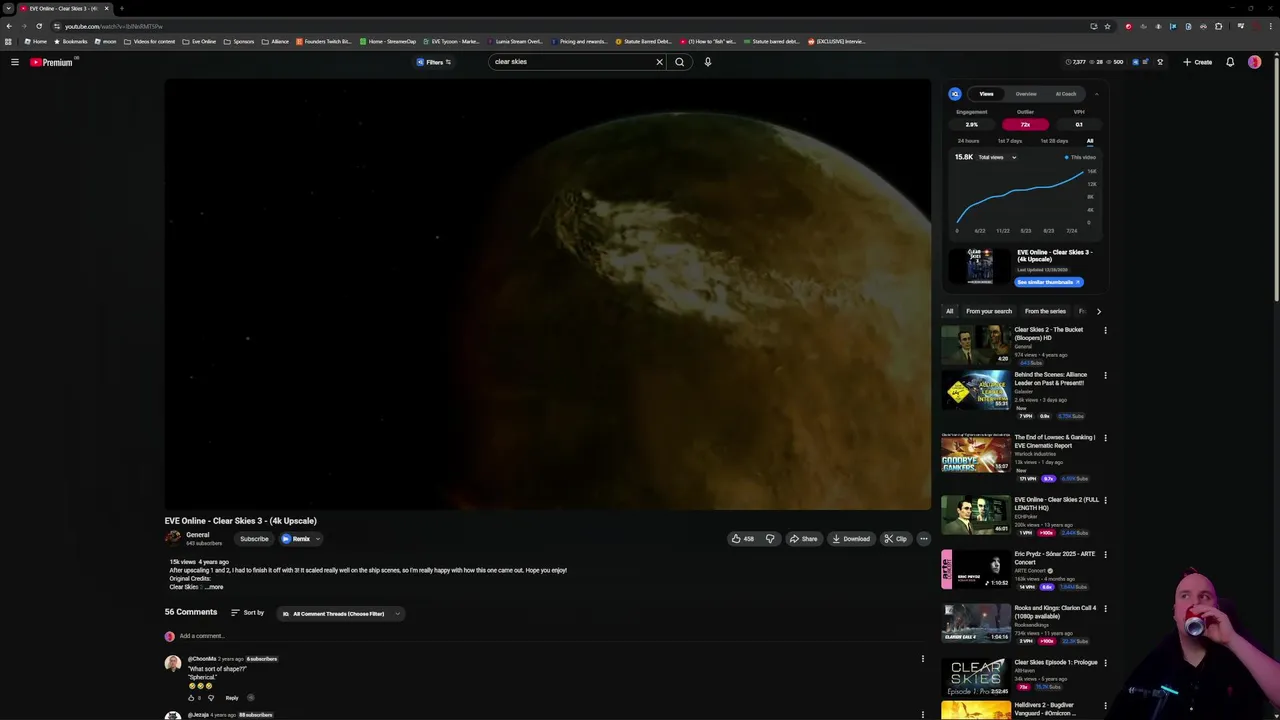The image size is (1280, 720).
Task: Expand description with ...more
Action: point(215,587)
